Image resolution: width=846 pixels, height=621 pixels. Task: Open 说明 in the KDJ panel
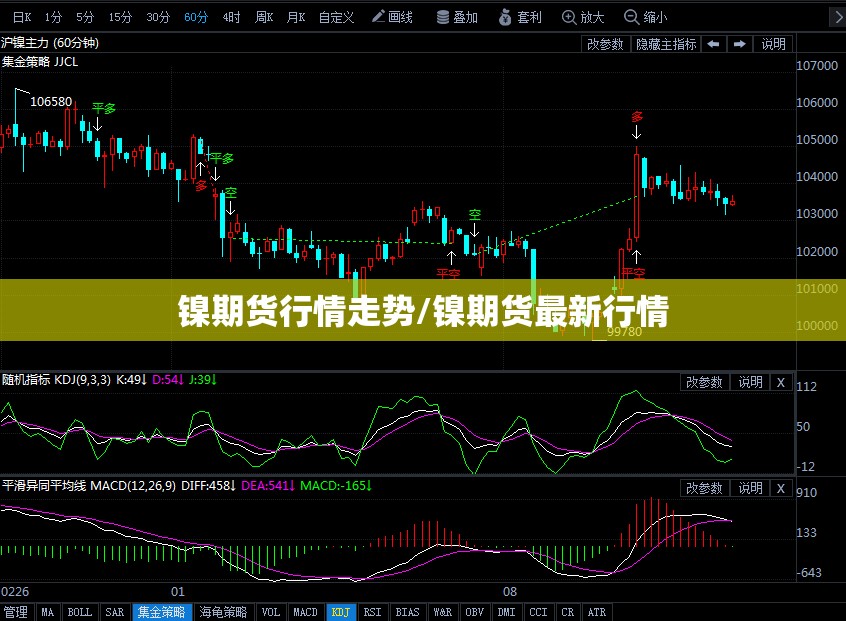click(750, 382)
